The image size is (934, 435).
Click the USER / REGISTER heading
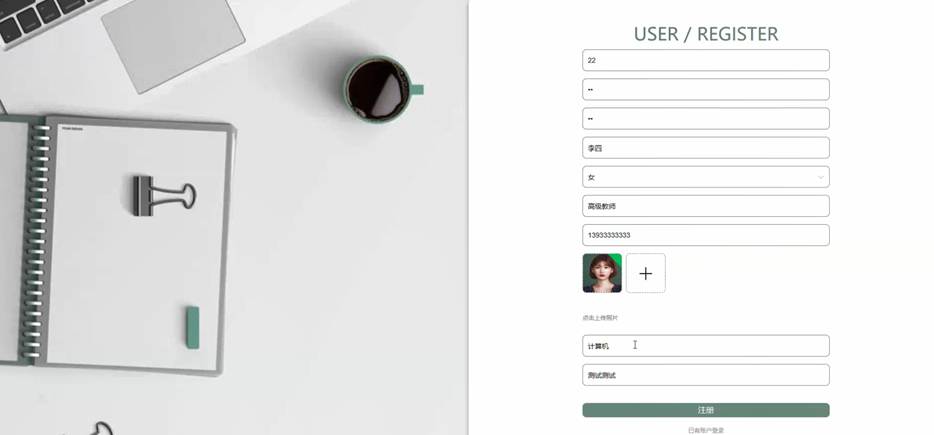point(706,34)
